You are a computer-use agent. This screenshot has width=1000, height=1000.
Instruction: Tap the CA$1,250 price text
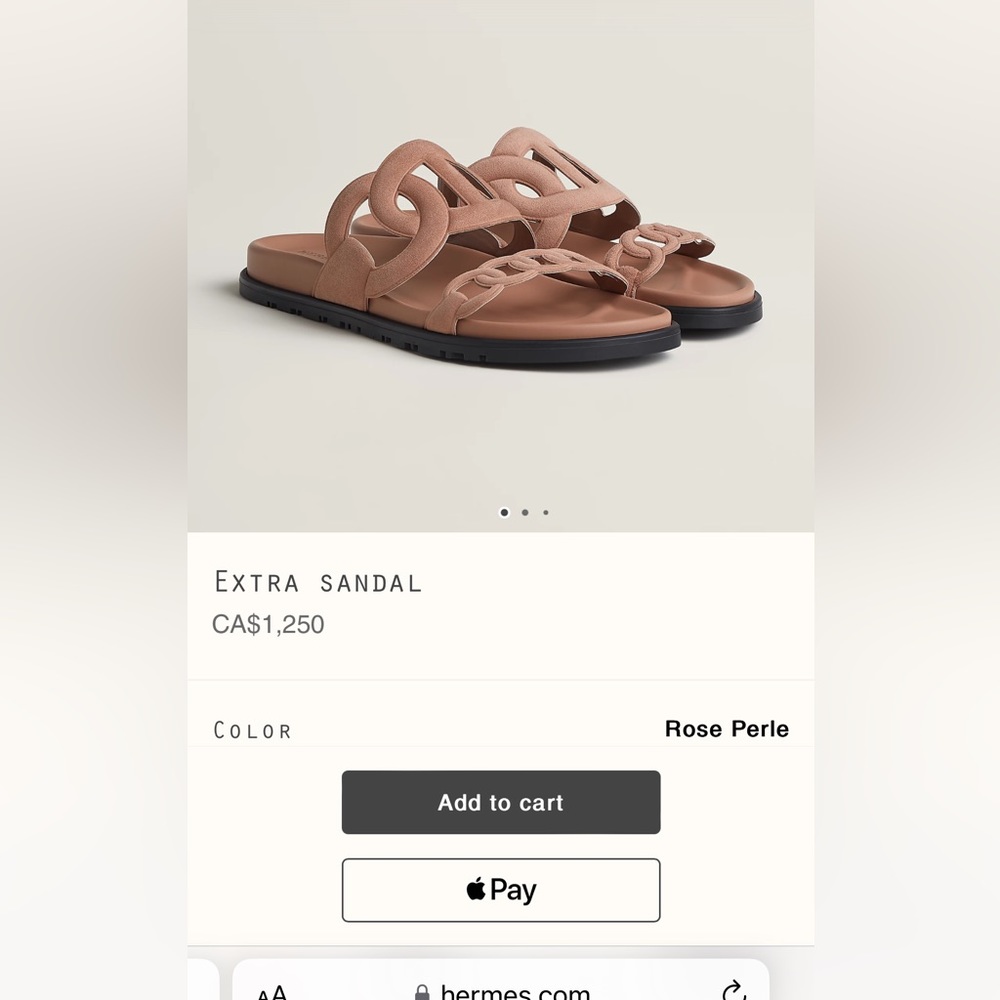[x=268, y=625]
